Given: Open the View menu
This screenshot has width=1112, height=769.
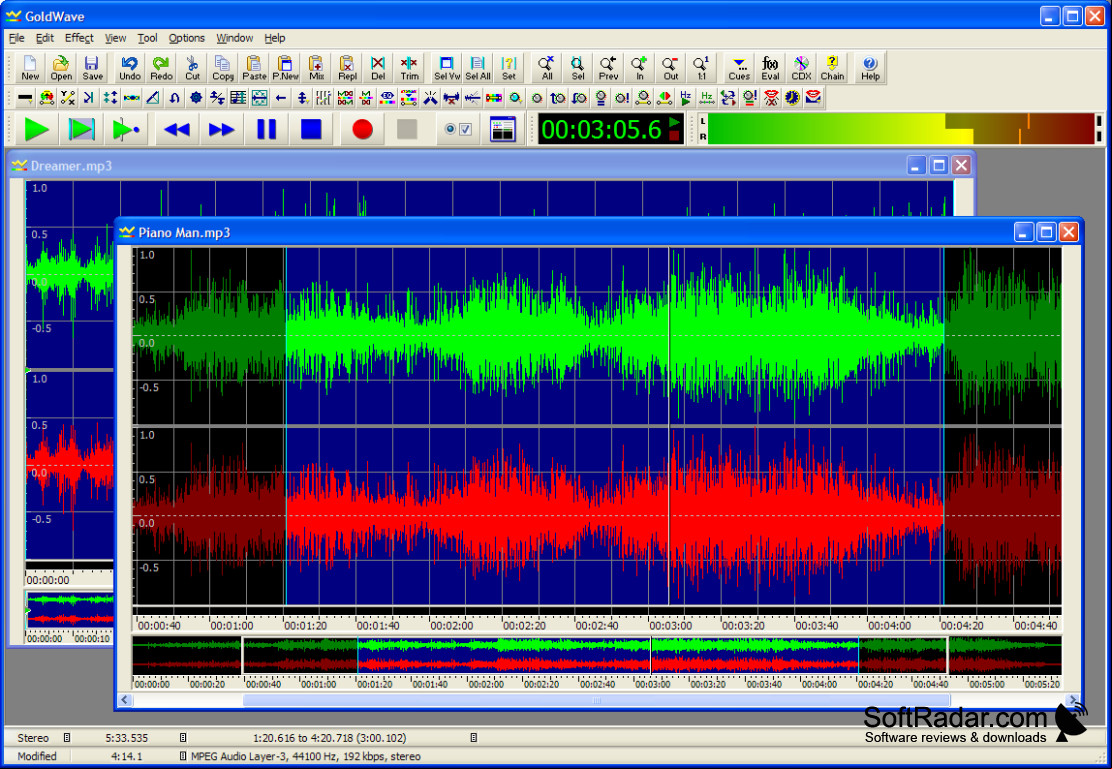Looking at the screenshot, I should click(x=115, y=38).
